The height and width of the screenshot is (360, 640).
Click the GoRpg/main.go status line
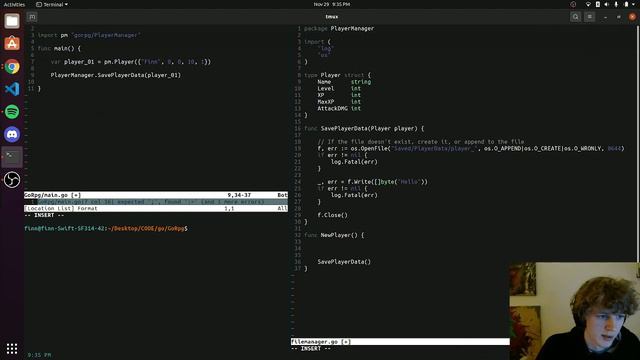(156, 195)
